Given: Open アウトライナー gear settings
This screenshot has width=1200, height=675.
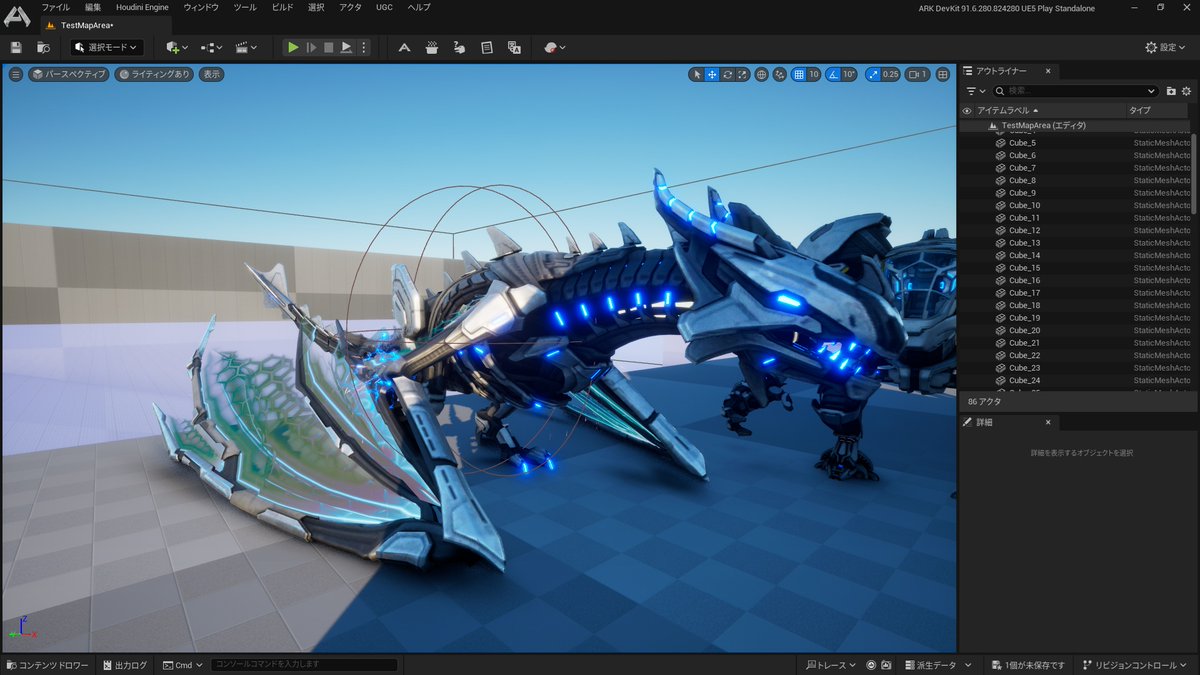Looking at the screenshot, I should [1187, 91].
